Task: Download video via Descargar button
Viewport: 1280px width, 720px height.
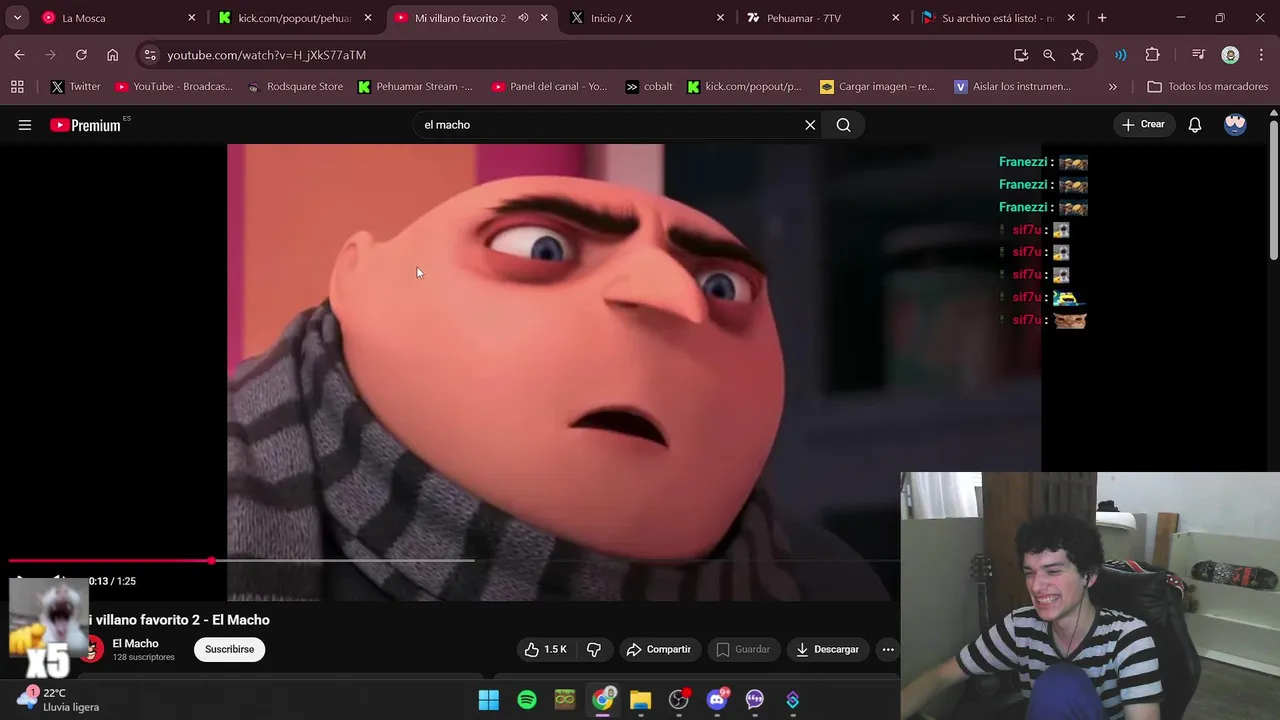Action: (827, 650)
